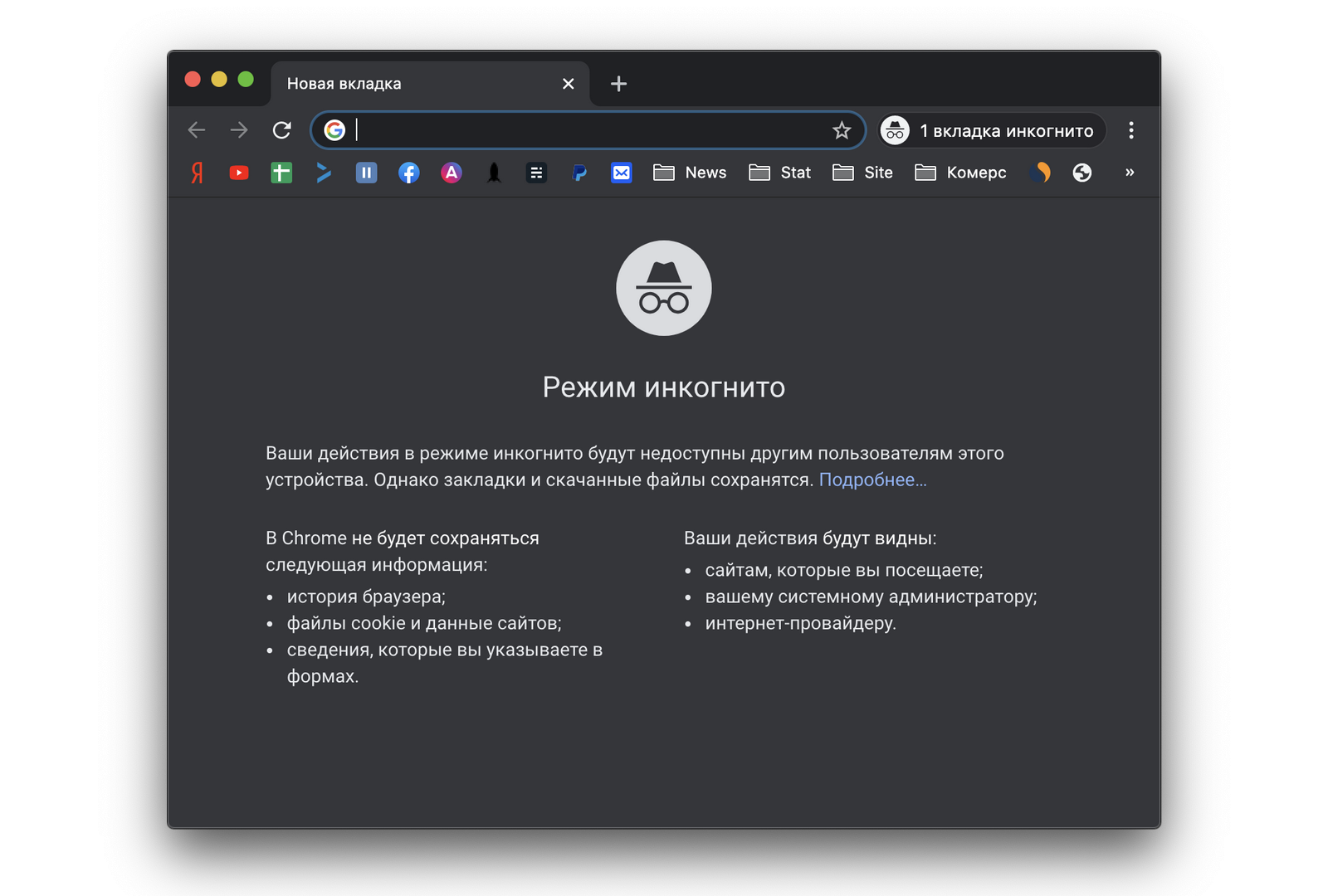Open the pink letter A bookmark
The width and height of the screenshot is (1328, 896).
[x=451, y=173]
